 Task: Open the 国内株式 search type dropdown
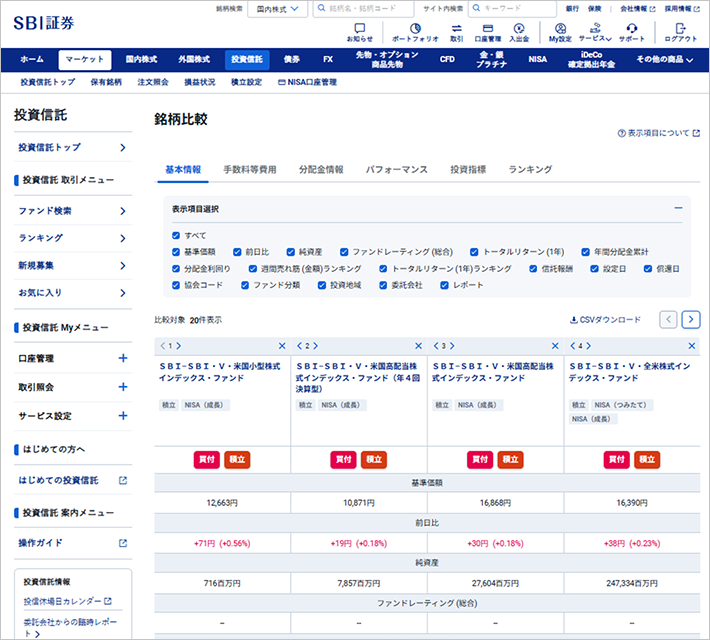278,8
